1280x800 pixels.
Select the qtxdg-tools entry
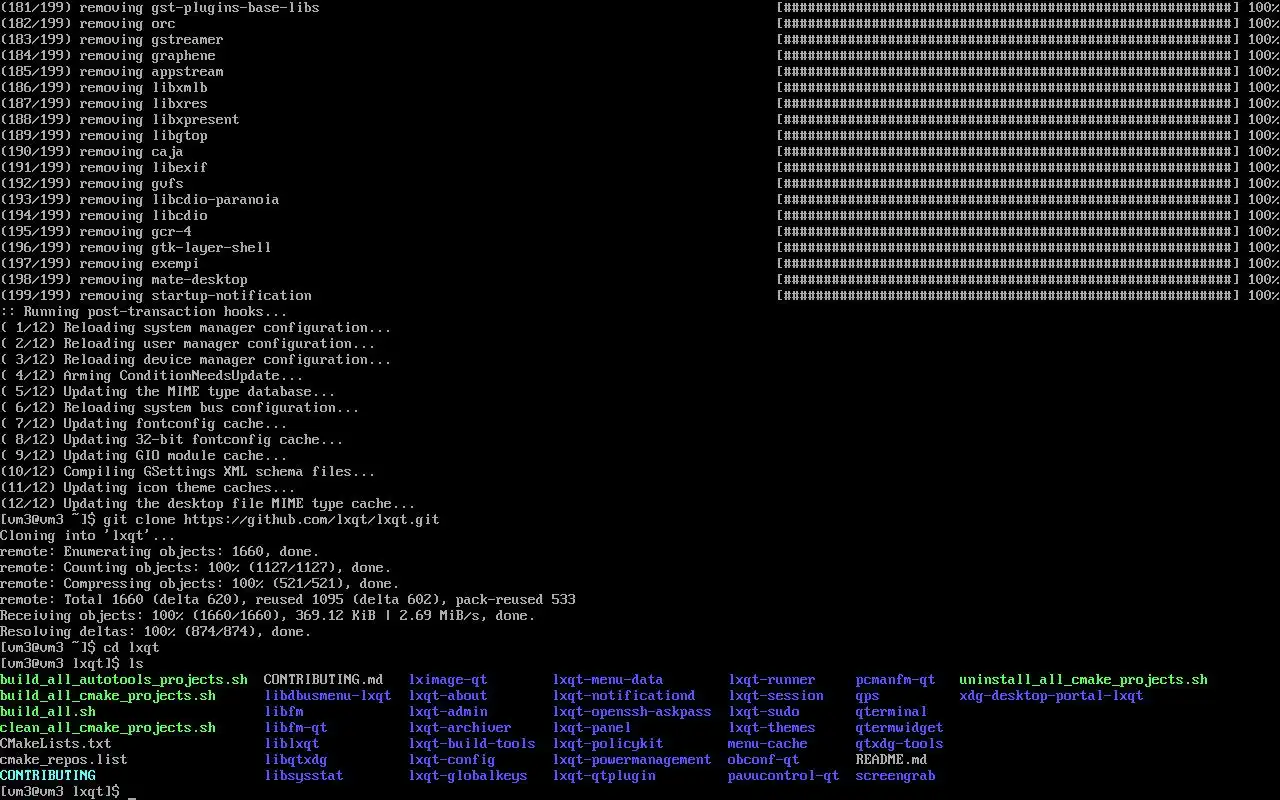(900, 744)
